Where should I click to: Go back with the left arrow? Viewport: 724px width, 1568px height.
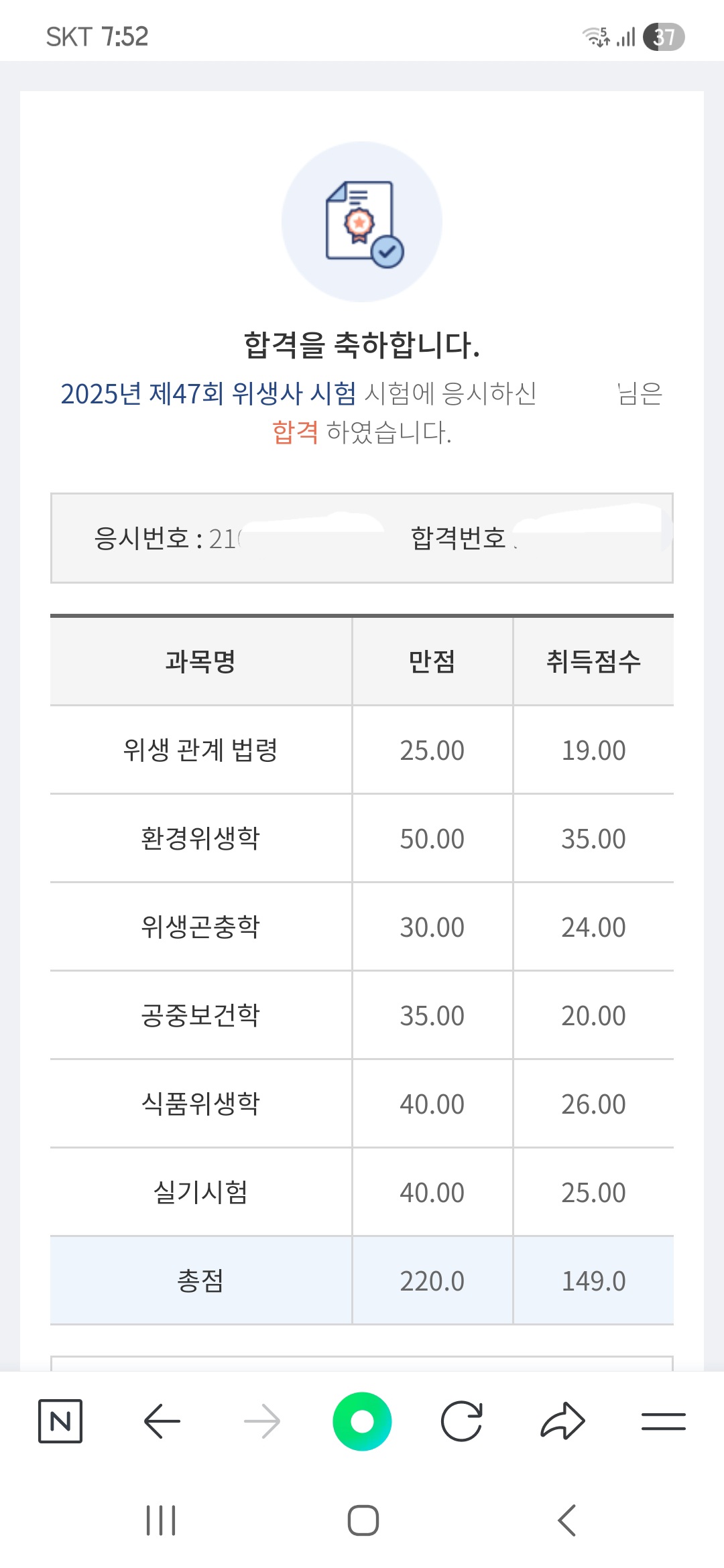pos(162,1421)
